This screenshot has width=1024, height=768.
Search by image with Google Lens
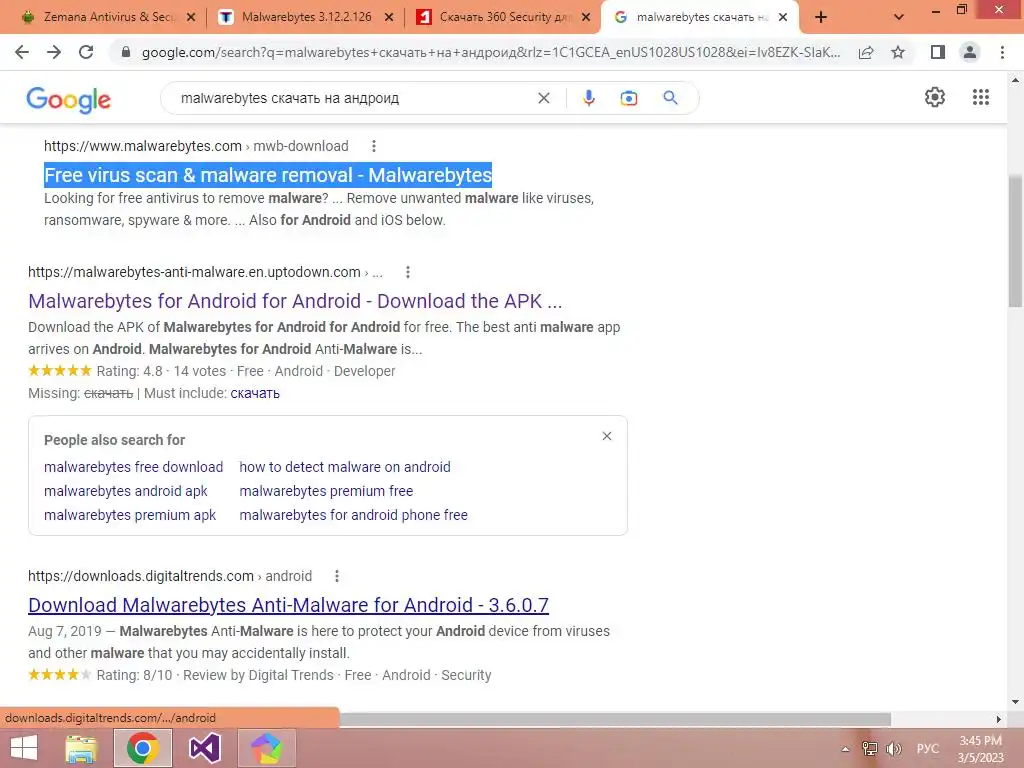coord(628,98)
